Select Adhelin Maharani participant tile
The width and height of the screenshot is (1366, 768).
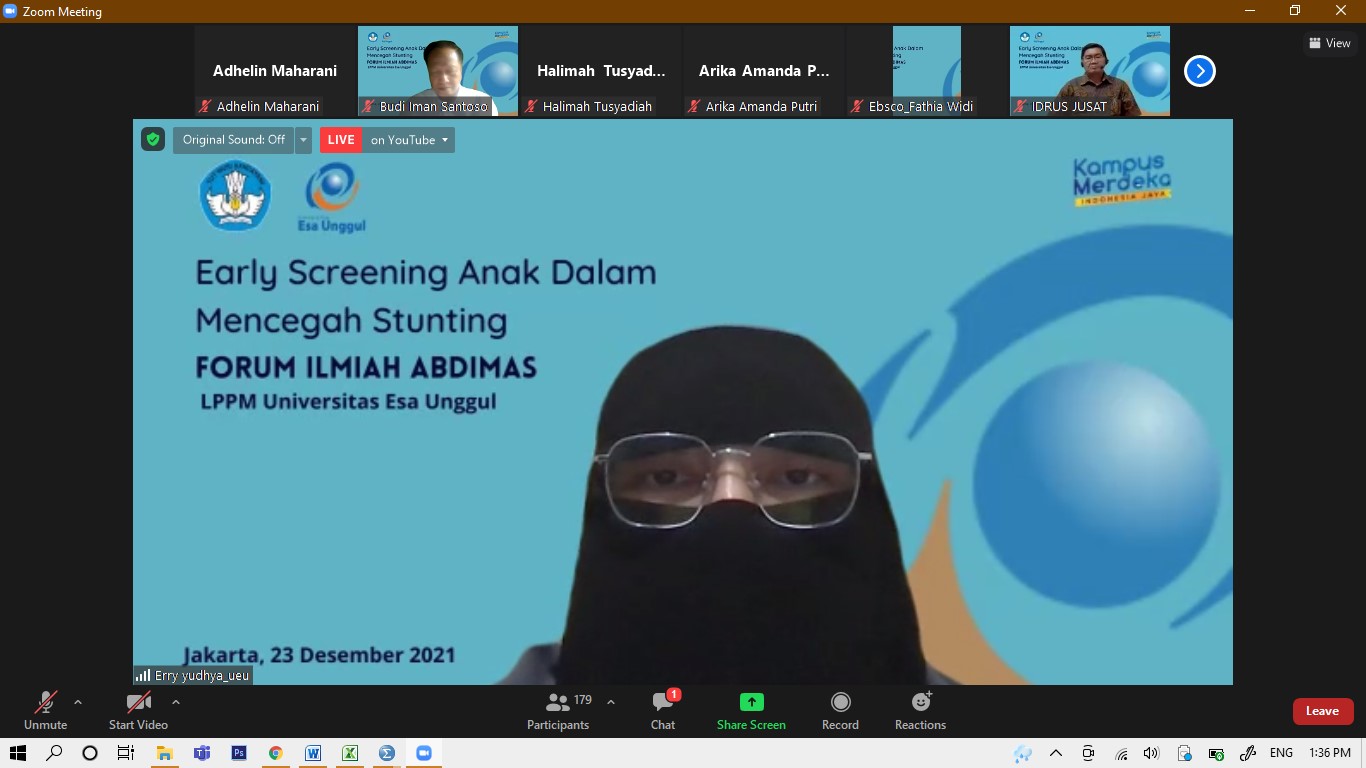click(275, 71)
